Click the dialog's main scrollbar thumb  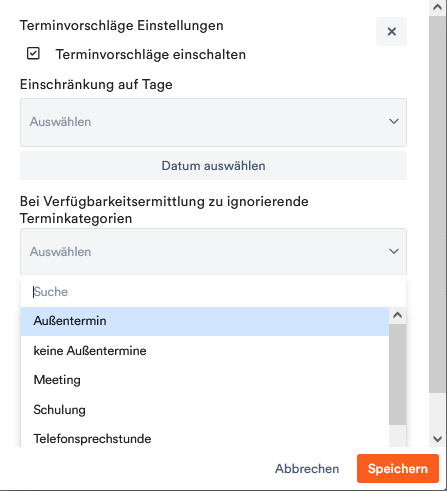pos(438,204)
